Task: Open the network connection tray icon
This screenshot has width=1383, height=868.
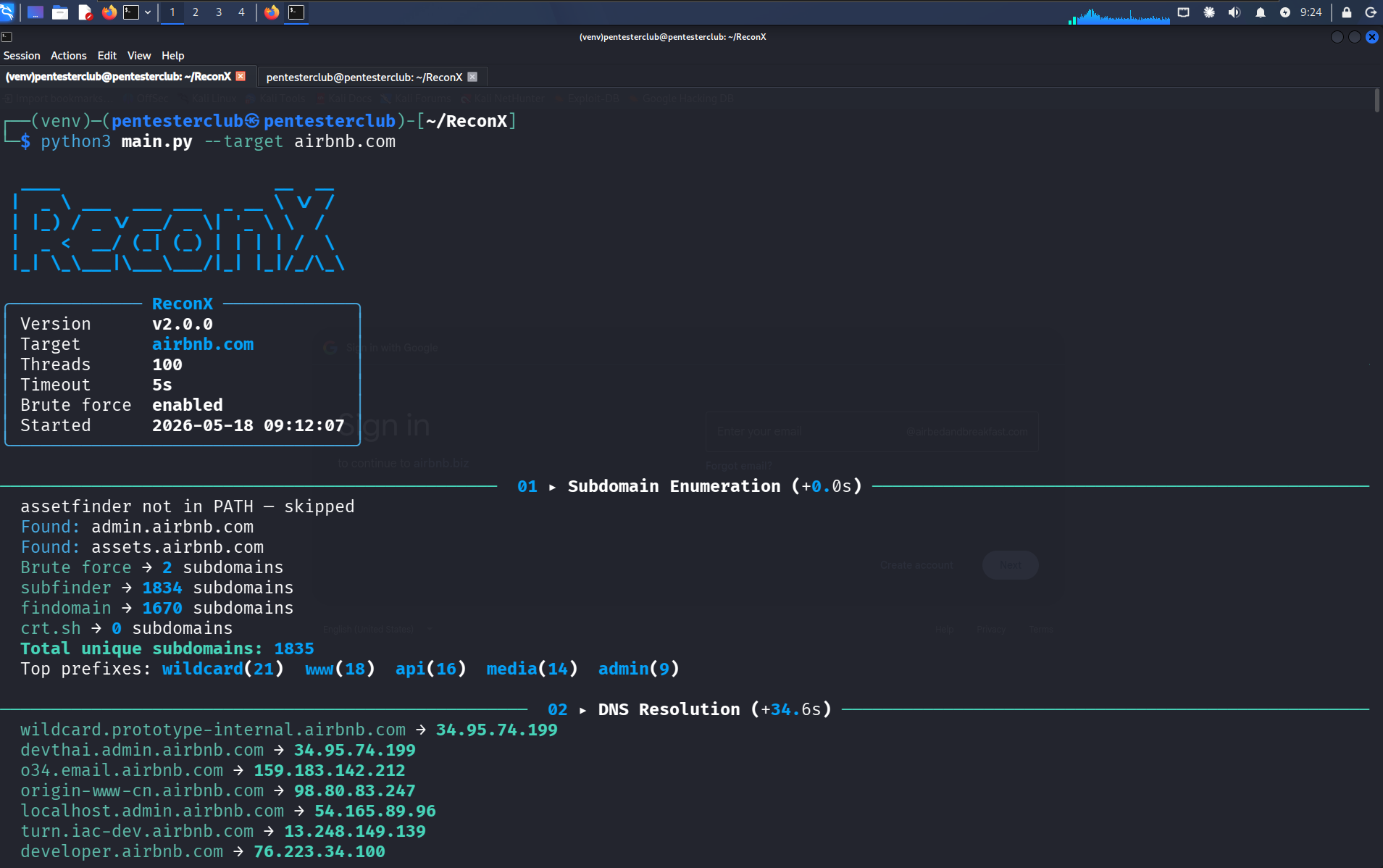Action: click(x=1183, y=12)
